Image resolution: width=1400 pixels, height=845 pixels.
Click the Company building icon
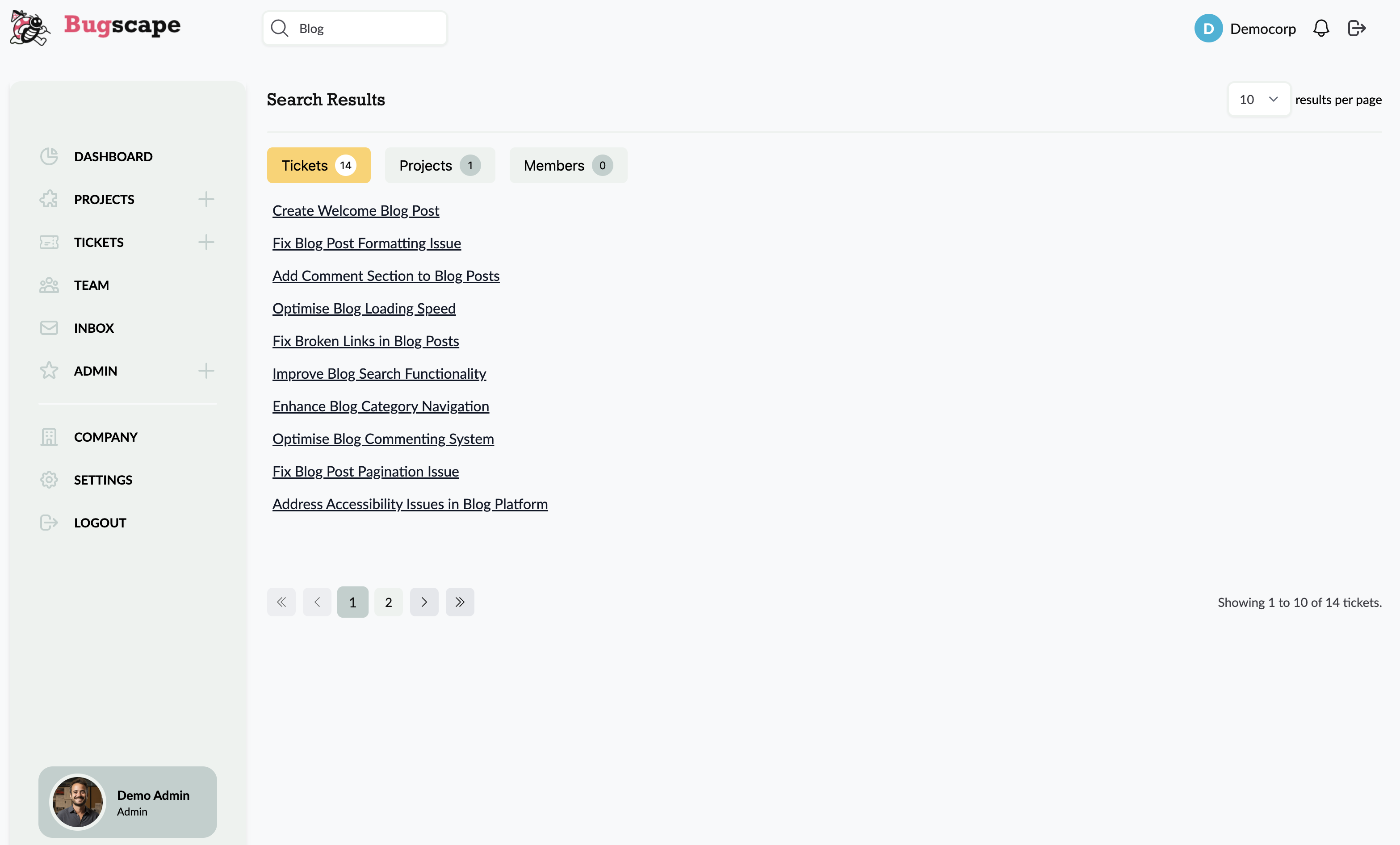tap(49, 437)
